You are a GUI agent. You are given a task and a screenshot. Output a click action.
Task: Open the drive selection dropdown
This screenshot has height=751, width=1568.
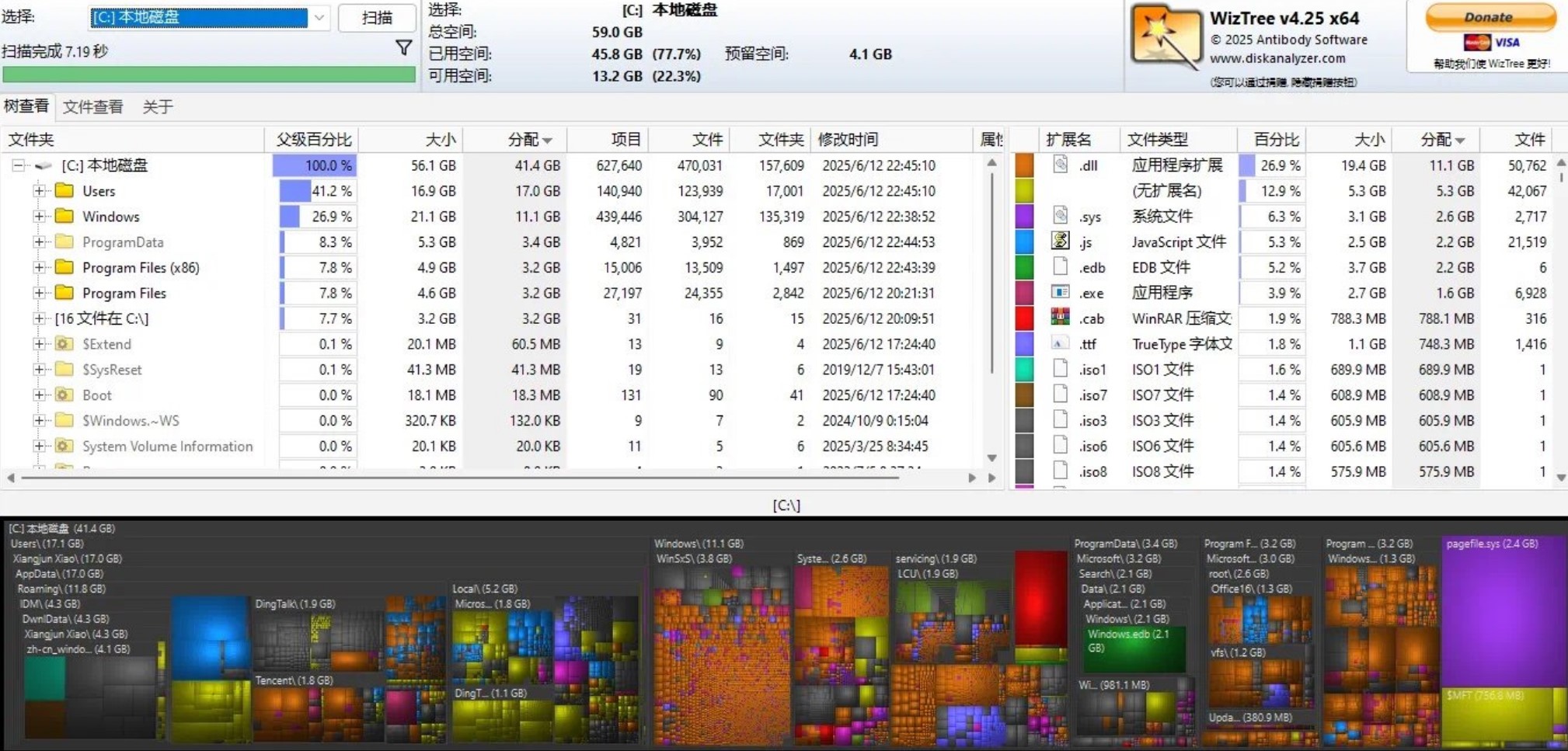(x=319, y=18)
